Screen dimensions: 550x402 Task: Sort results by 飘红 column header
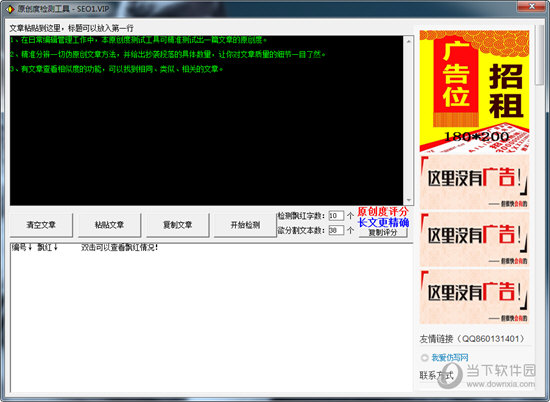47,247
